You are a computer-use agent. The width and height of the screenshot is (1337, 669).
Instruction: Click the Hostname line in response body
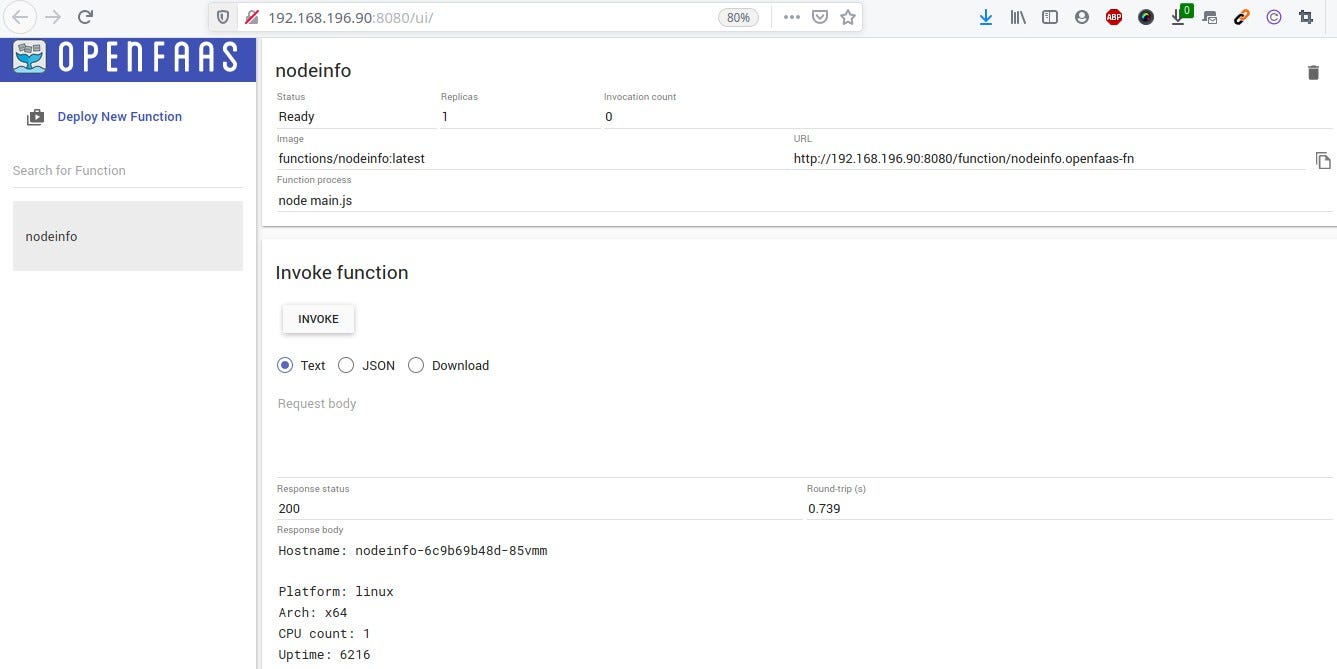(413, 550)
